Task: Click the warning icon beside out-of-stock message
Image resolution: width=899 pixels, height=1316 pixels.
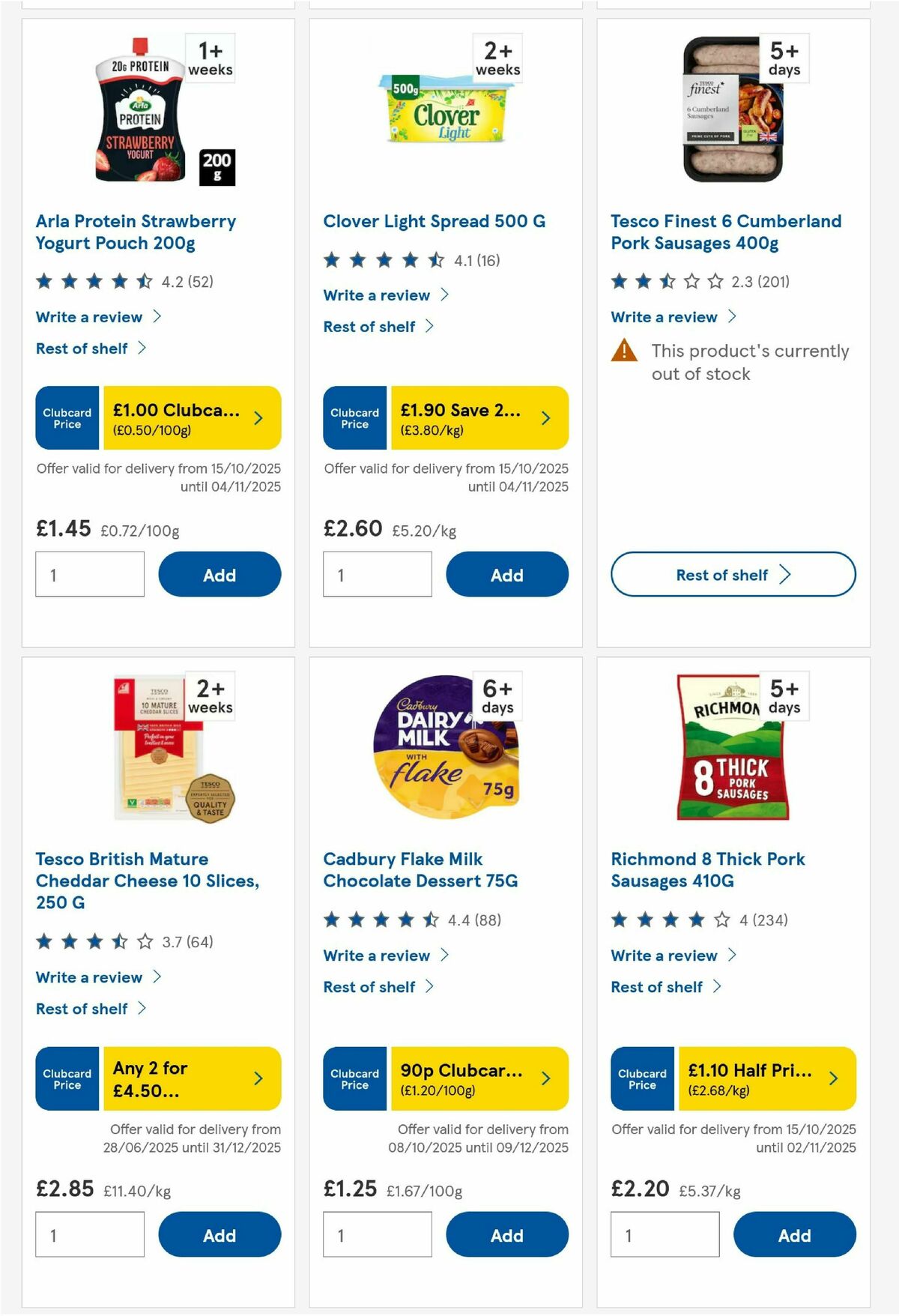Action: [625, 351]
